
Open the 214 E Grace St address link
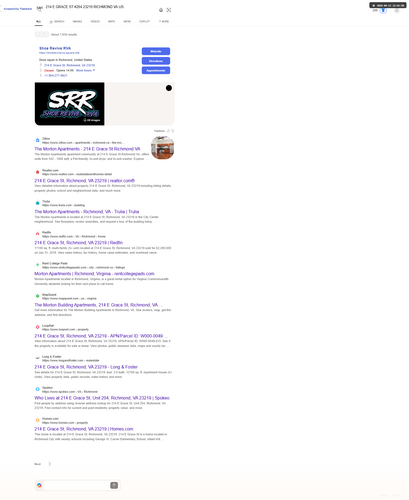69,65
